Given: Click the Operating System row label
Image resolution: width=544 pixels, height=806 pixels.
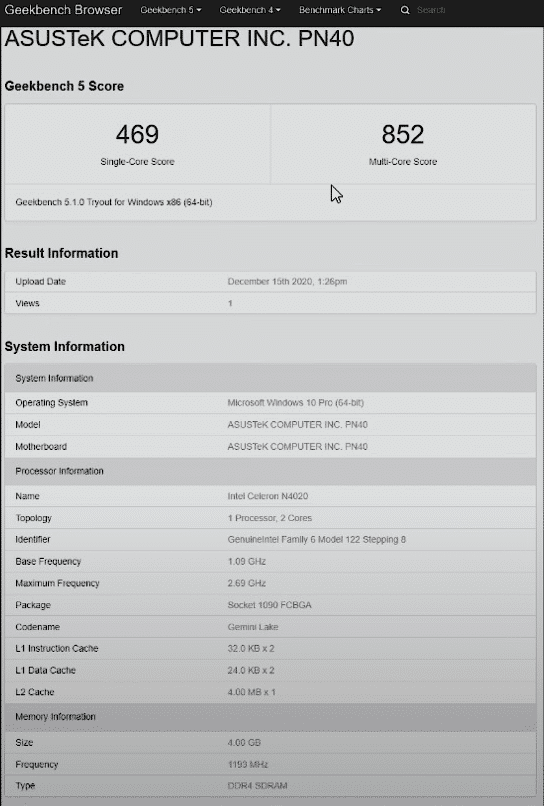Looking at the screenshot, I should pyautogui.click(x=51, y=402).
